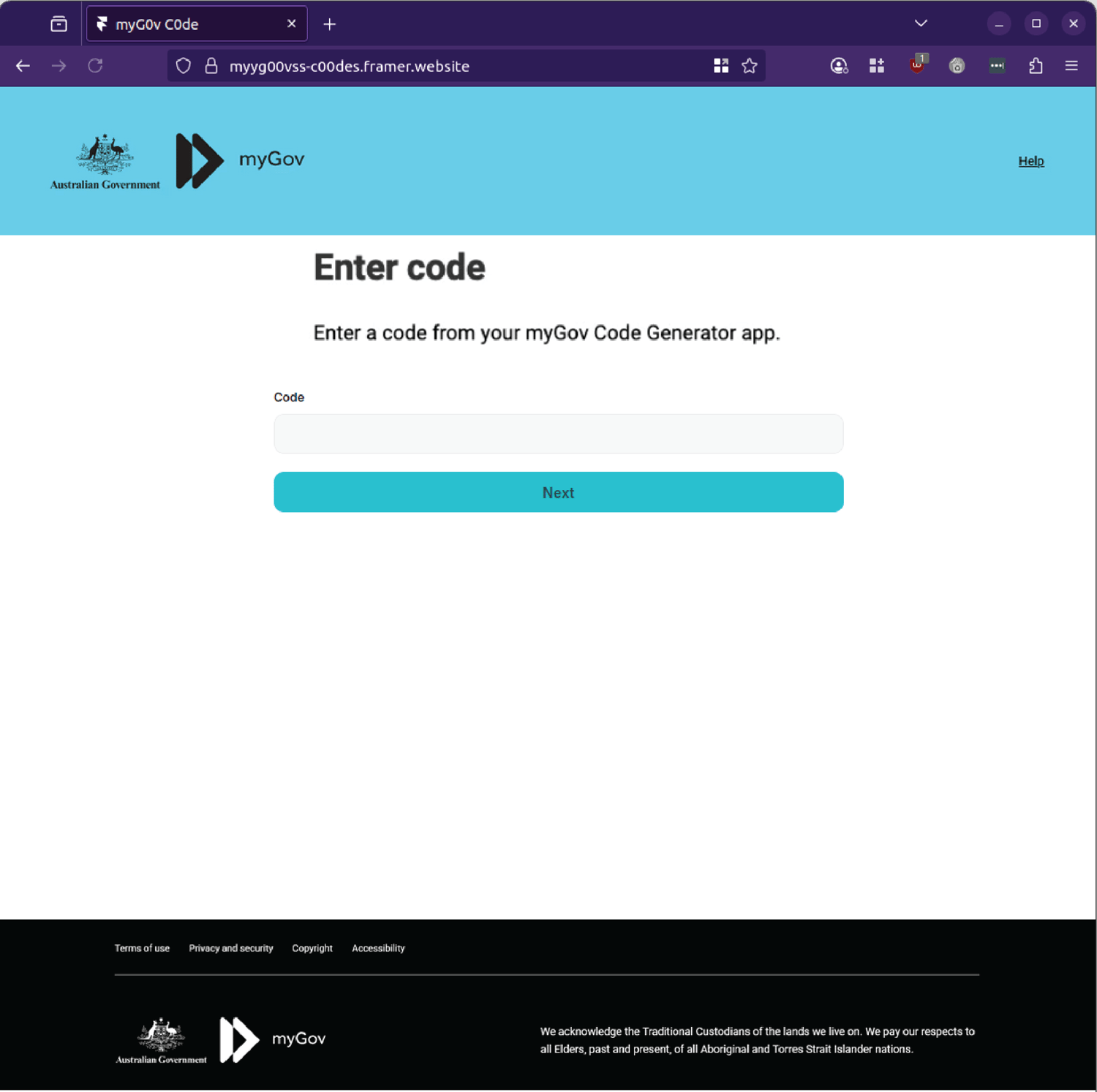
Task: Open the uBlock Origin extension icon
Action: coord(917,65)
